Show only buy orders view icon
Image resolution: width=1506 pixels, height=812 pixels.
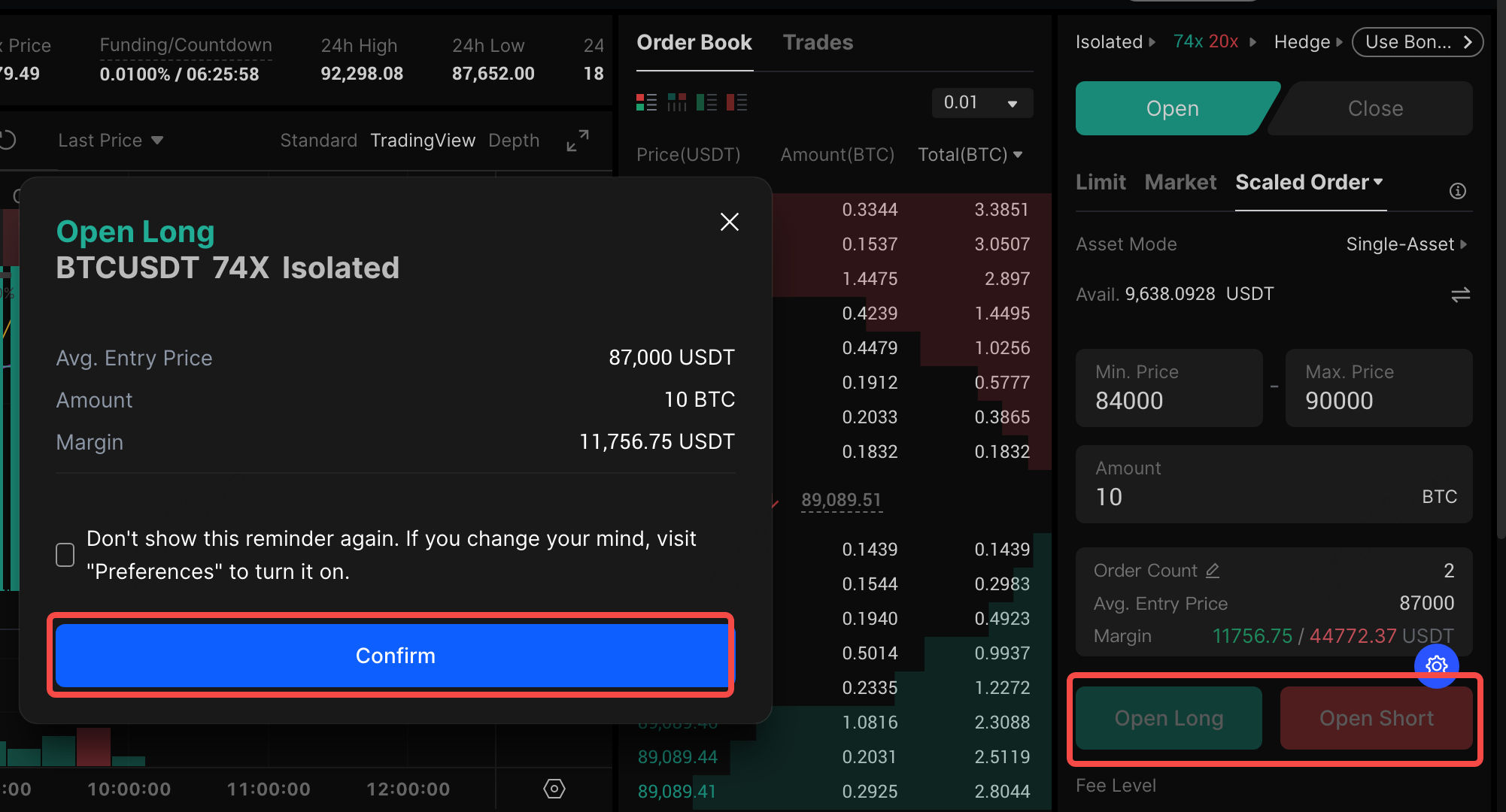[706, 102]
